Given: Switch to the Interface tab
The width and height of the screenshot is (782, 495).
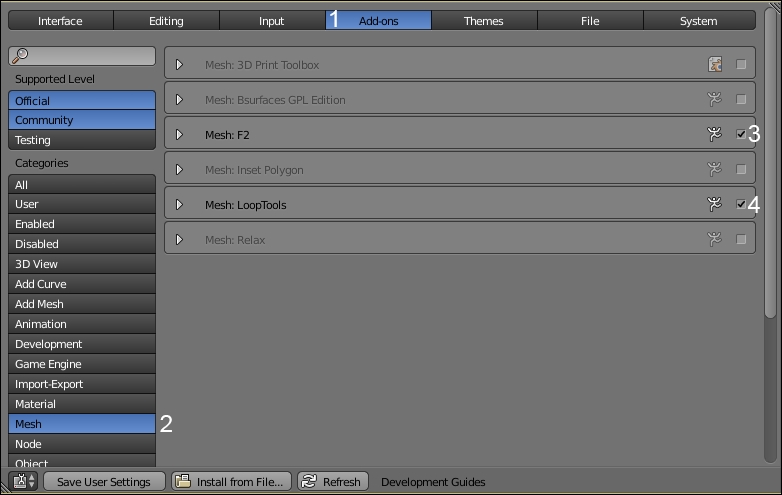Looking at the screenshot, I should [x=60, y=20].
